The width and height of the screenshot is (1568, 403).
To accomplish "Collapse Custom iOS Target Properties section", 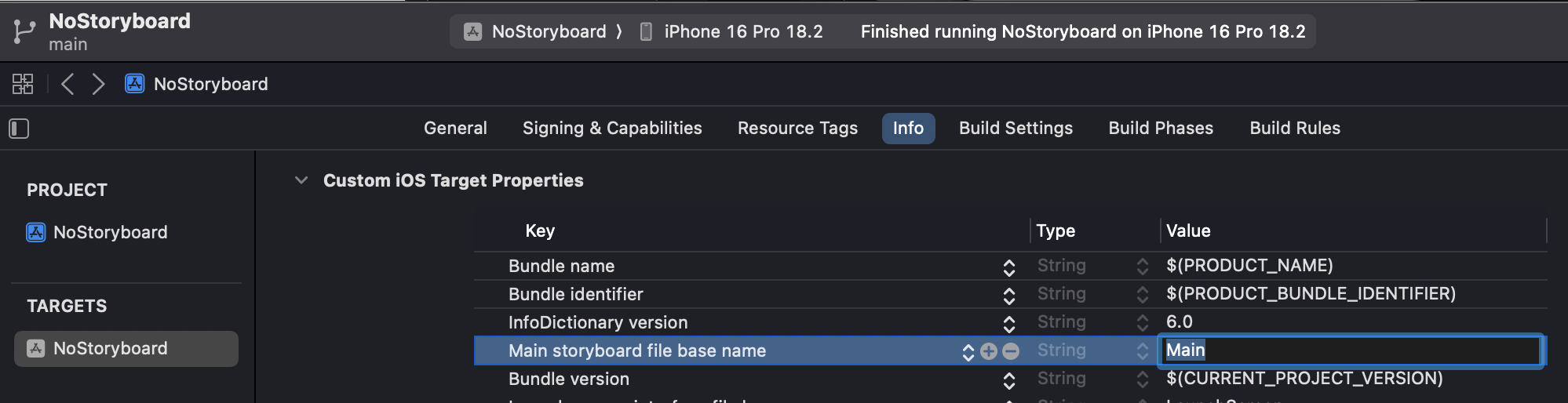I will click(301, 180).
